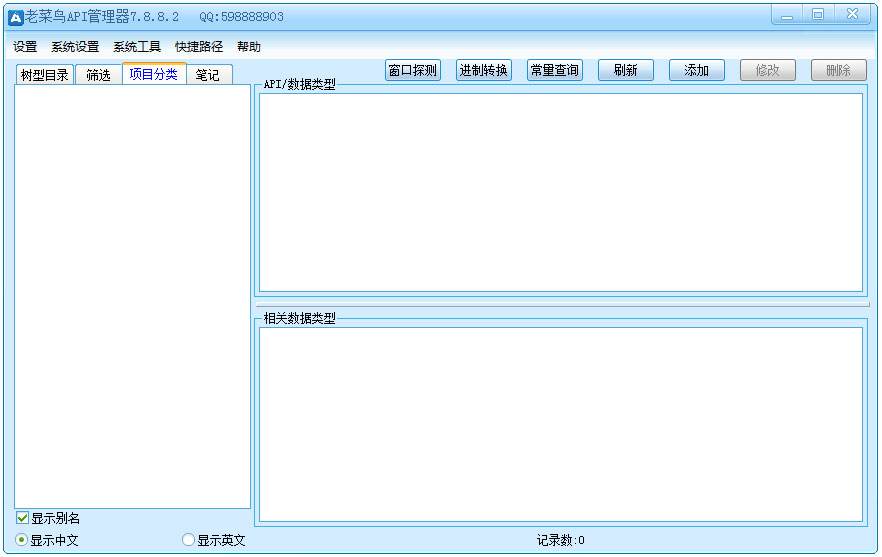Image resolution: width=882 pixels, height=557 pixels.
Task: Minimize the window
Action: pos(787,15)
